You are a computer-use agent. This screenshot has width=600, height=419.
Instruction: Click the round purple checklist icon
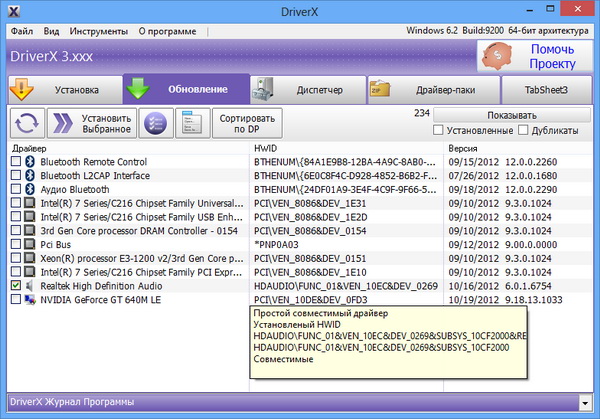(155, 123)
